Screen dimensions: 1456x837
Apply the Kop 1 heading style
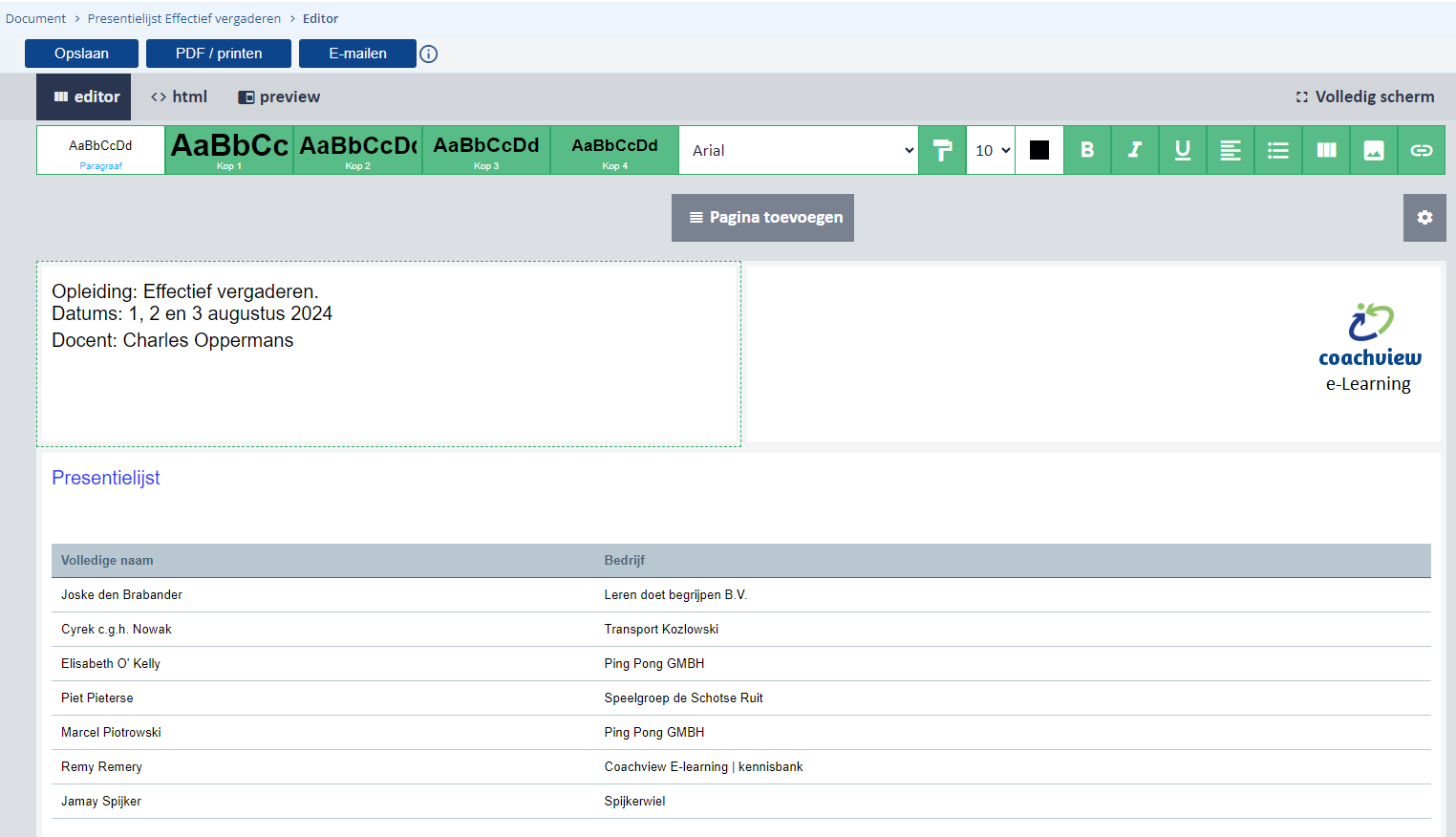tap(229, 150)
